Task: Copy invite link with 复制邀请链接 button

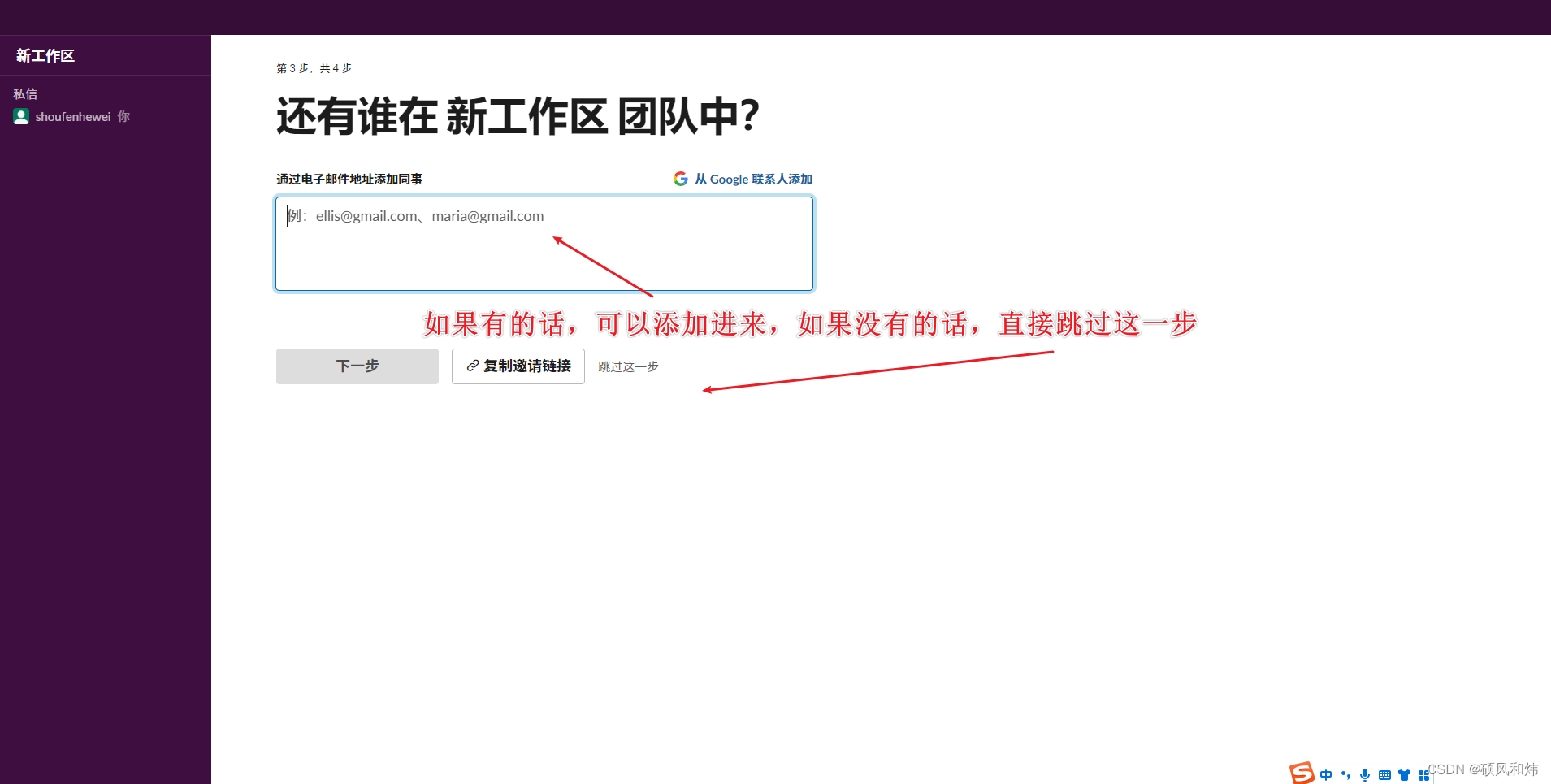Action: 518,366
